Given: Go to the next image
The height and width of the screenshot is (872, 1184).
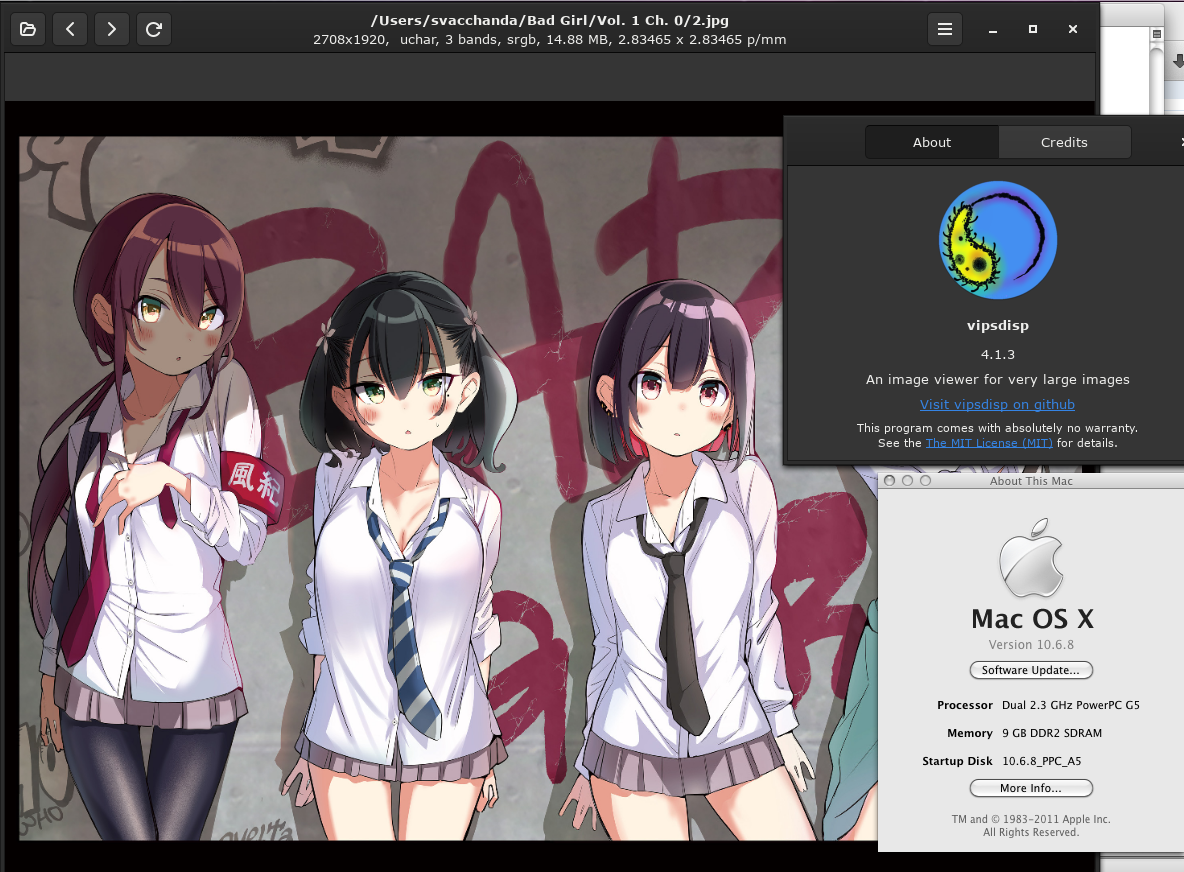Looking at the screenshot, I should [112, 29].
